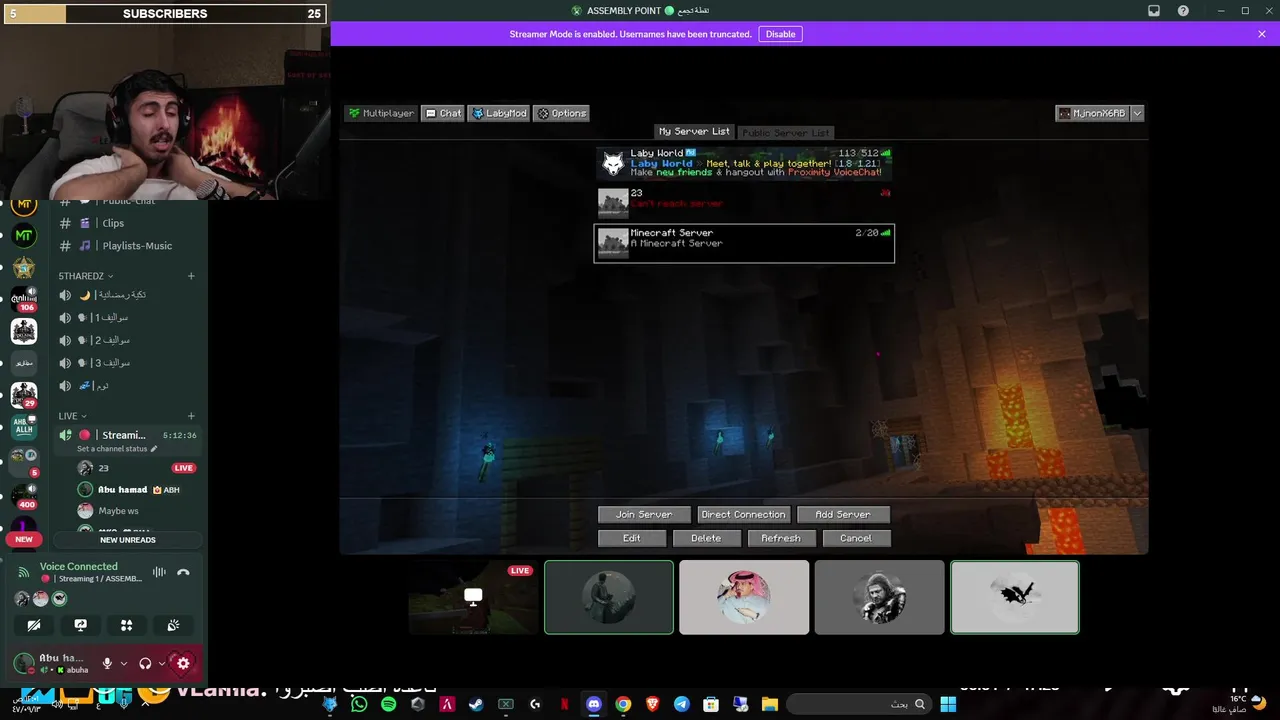The height and width of the screenshot is (720, 1280).
Task: Click the Maybe ws voice participant
Action: pyautogui.click(x=137, y=511)
